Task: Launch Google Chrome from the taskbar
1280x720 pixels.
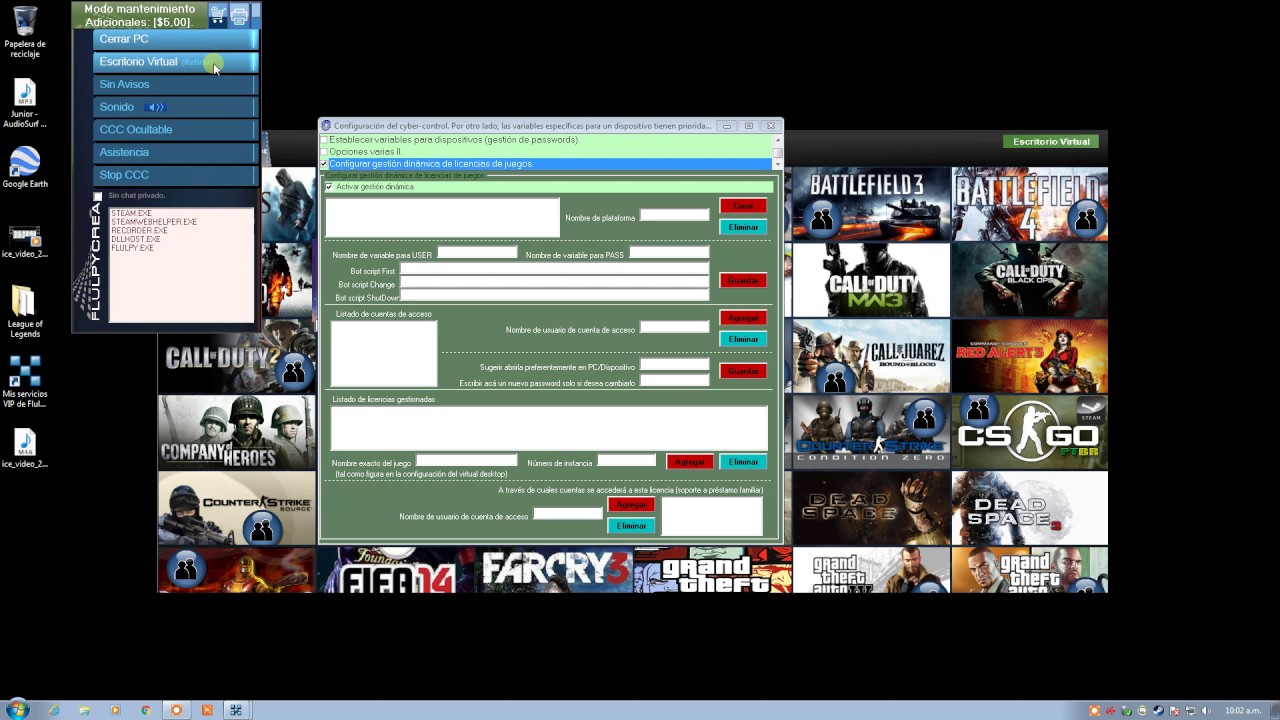Action: [146, 710]
